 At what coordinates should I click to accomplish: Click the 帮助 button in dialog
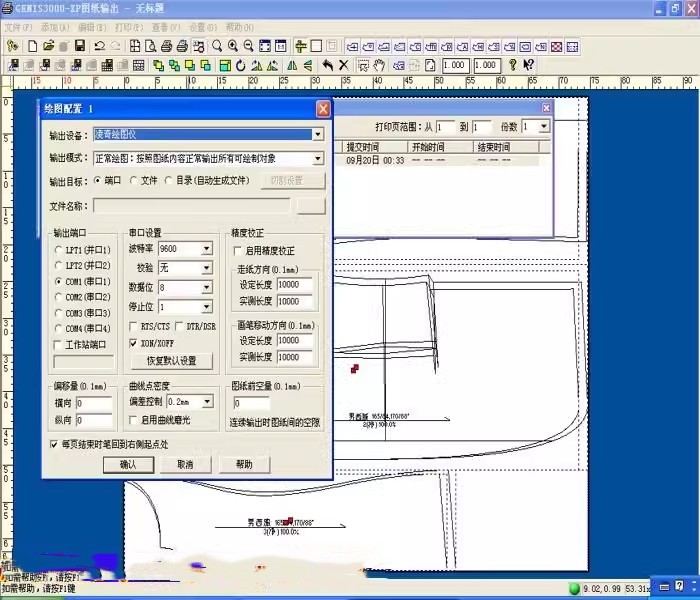point(244,465)
